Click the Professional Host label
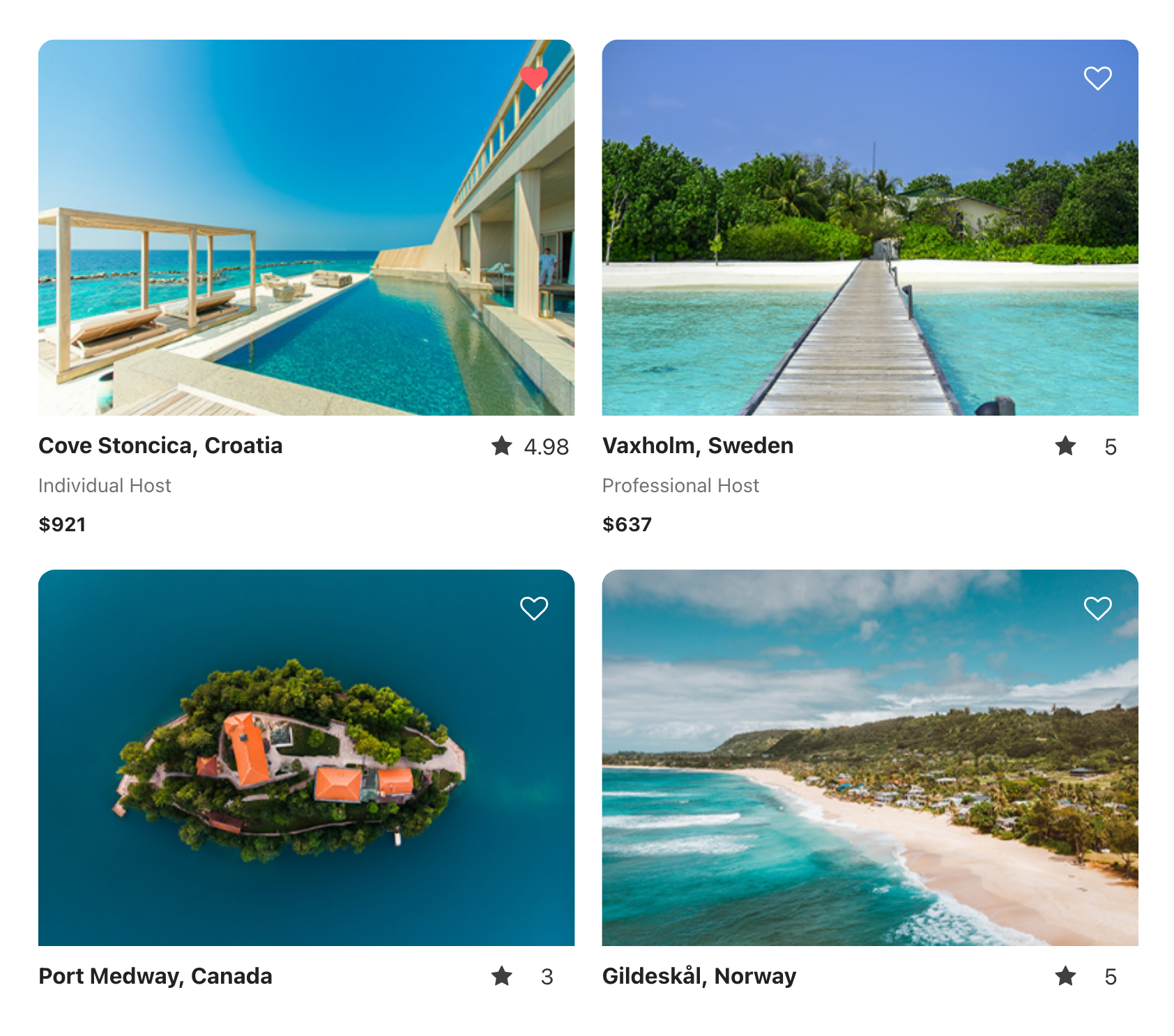This screenshot has height=1036, width=1174. [680, 485]
